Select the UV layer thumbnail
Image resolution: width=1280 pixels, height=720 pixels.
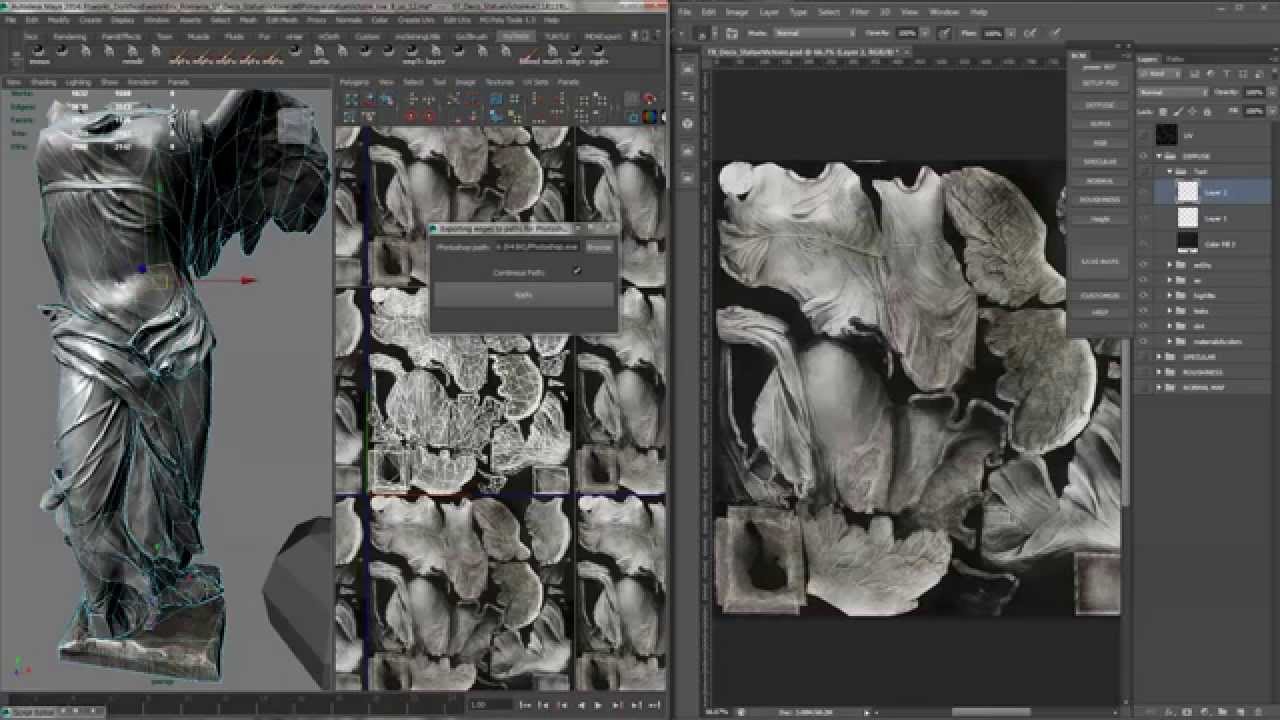[x=1166, y=134]
